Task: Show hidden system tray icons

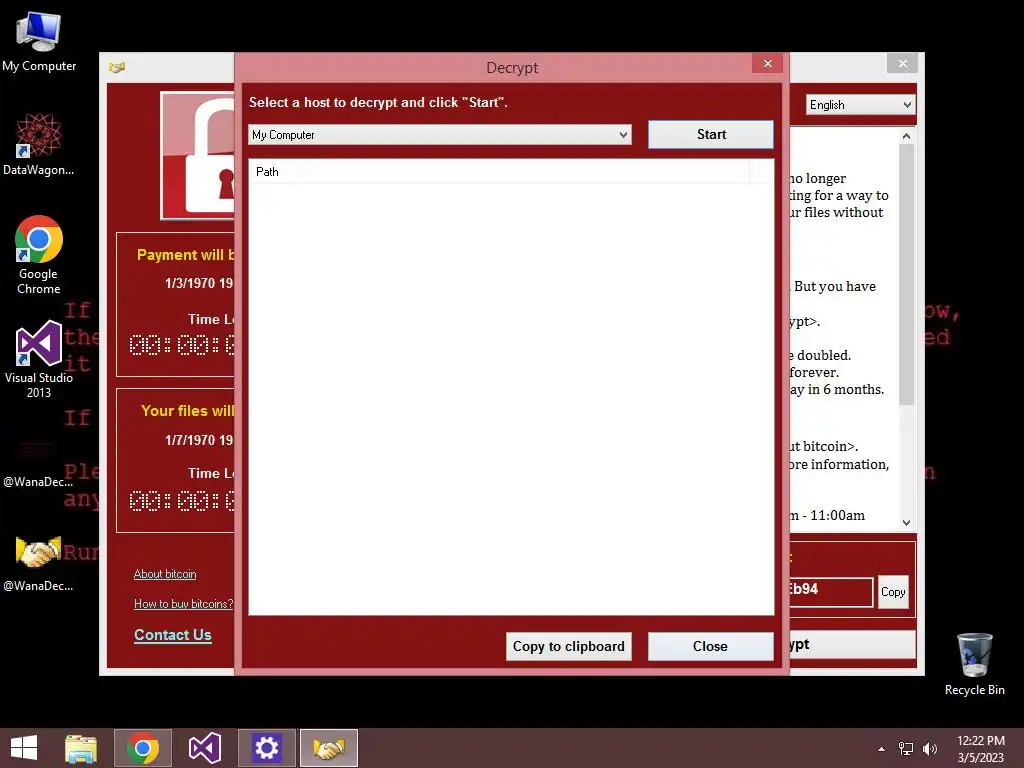Action: pyautogui.click(x=882, y=749)
